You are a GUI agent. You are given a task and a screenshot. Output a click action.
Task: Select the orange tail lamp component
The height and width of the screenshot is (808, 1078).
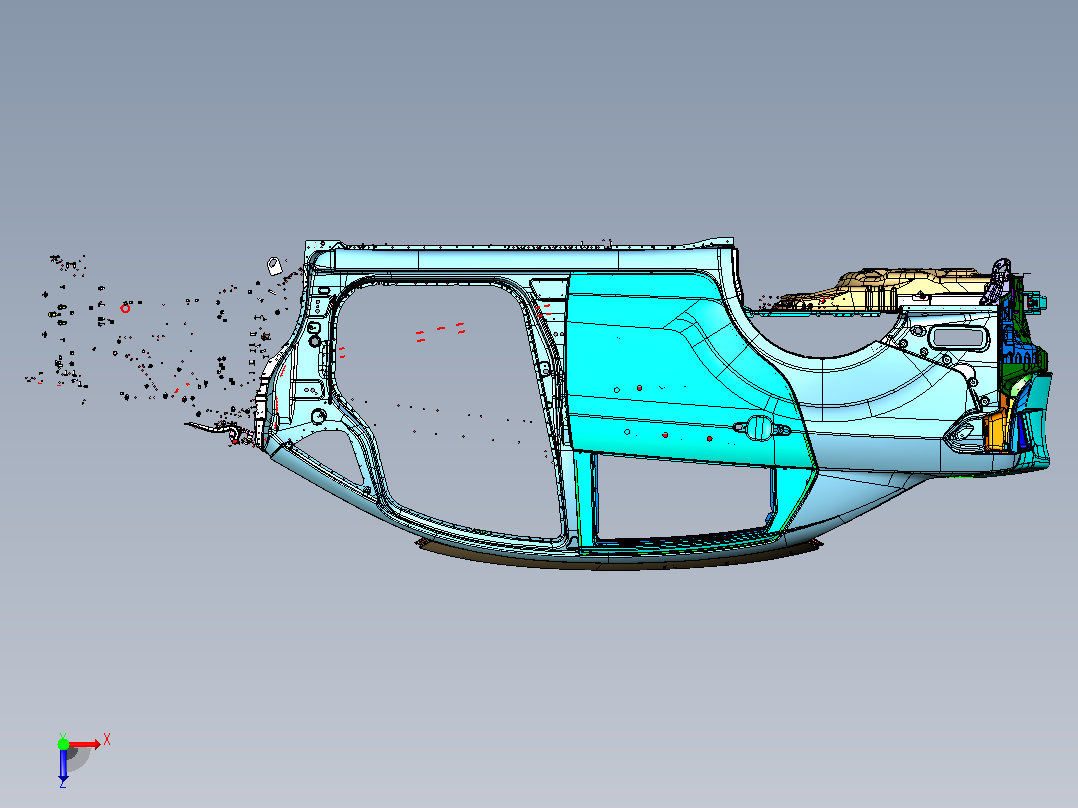(996, 432)
